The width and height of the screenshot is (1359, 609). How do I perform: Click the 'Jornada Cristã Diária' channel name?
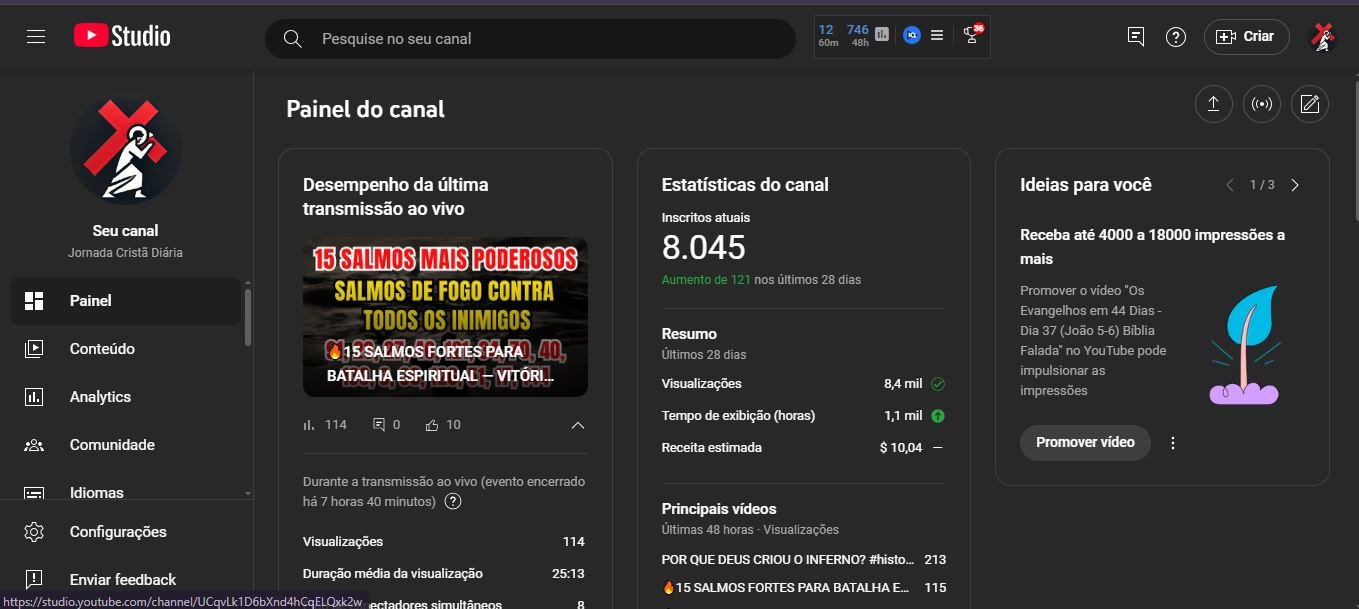click(x=126, y=253)
